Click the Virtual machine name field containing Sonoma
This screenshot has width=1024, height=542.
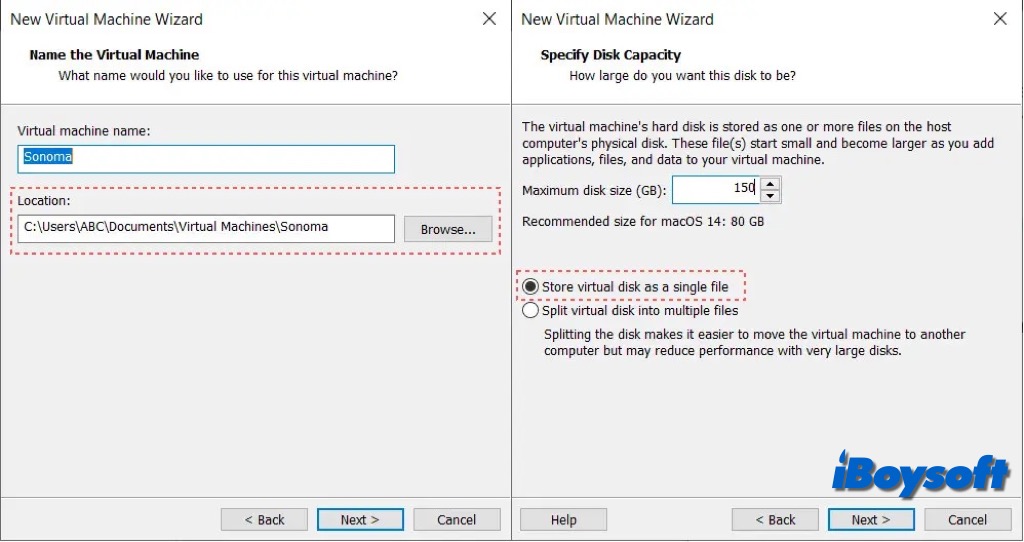pyautogui.click(x=206, y=158)
